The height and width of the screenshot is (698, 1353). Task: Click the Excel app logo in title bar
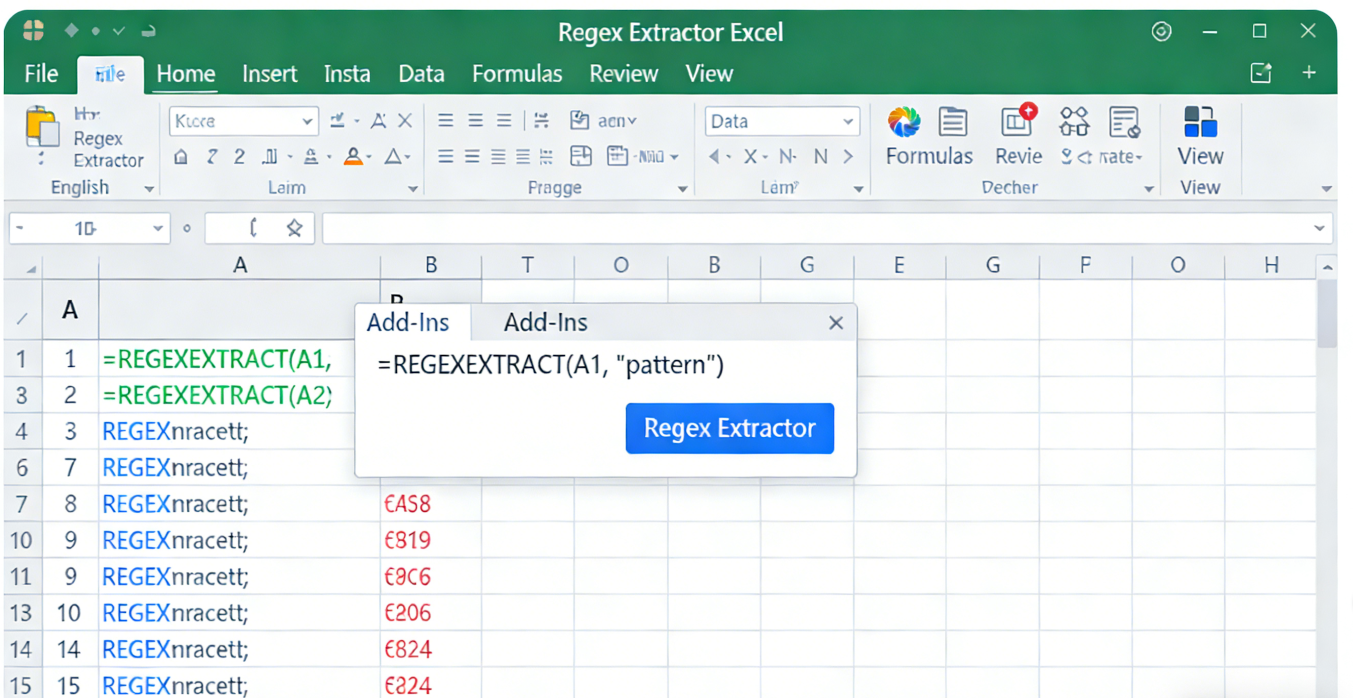pos(33,30)
